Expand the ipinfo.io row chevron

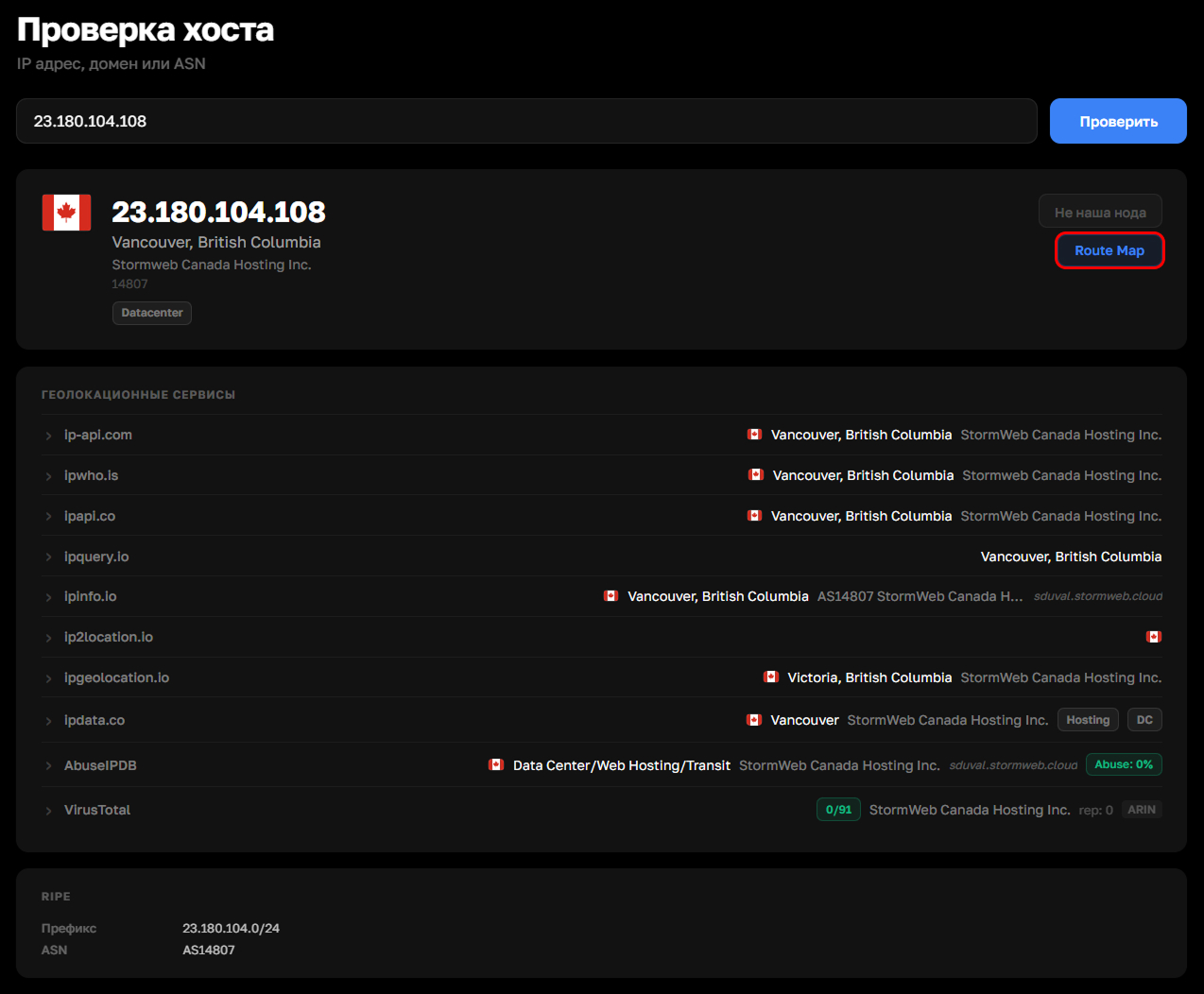(x=48, y=597)
